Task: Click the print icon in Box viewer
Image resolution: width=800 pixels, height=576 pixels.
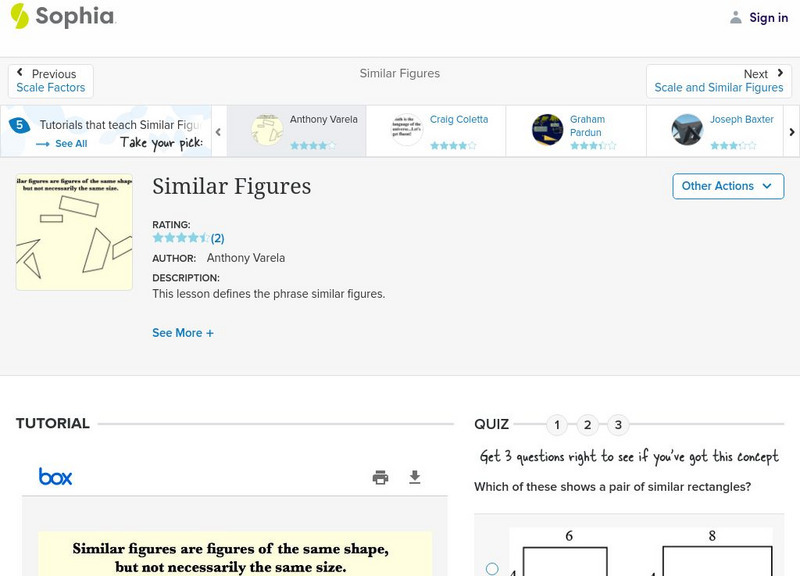Action: click(x=380, y=477)
